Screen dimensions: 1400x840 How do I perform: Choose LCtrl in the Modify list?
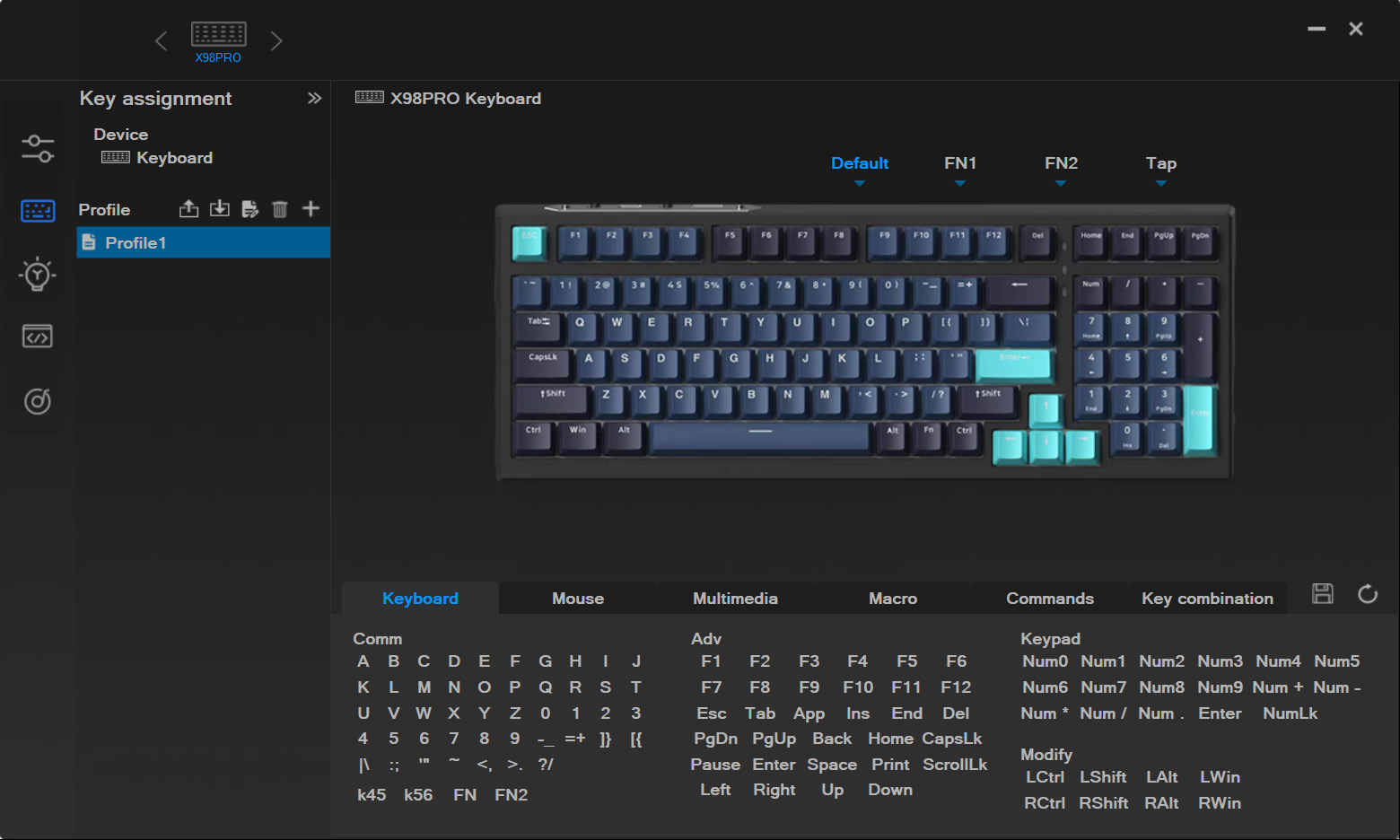pyautogui.click(x=1045, y=777)
